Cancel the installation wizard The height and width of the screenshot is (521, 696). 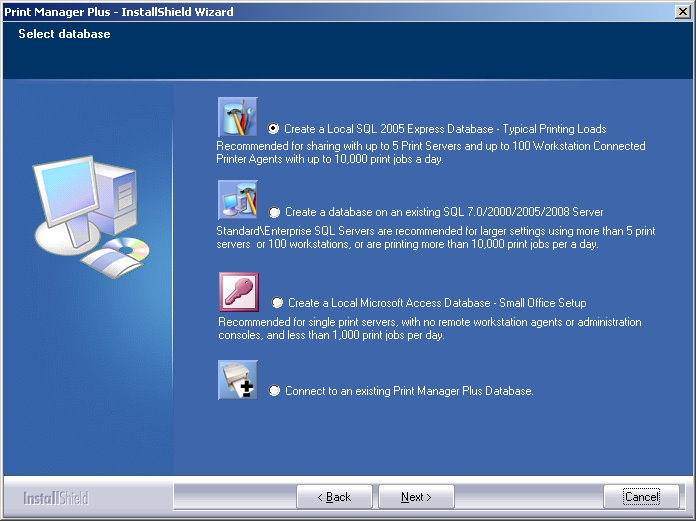click(x=641, y=497)
